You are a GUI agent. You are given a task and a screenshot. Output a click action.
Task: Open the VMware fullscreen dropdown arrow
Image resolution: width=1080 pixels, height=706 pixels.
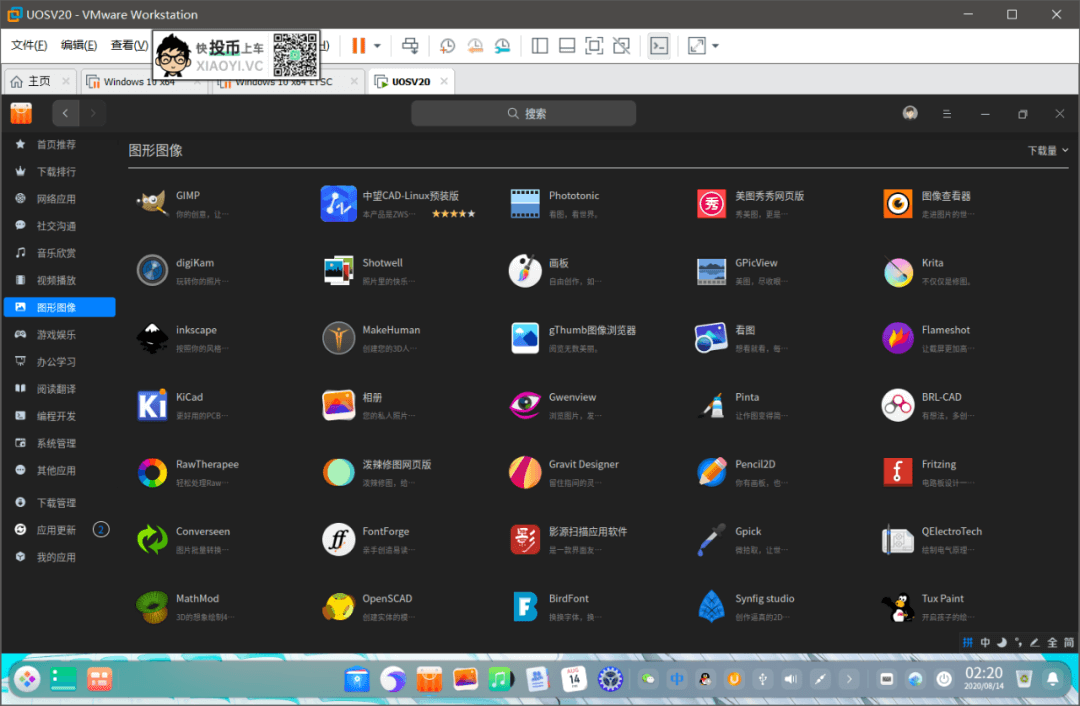[x=716, y=46]
